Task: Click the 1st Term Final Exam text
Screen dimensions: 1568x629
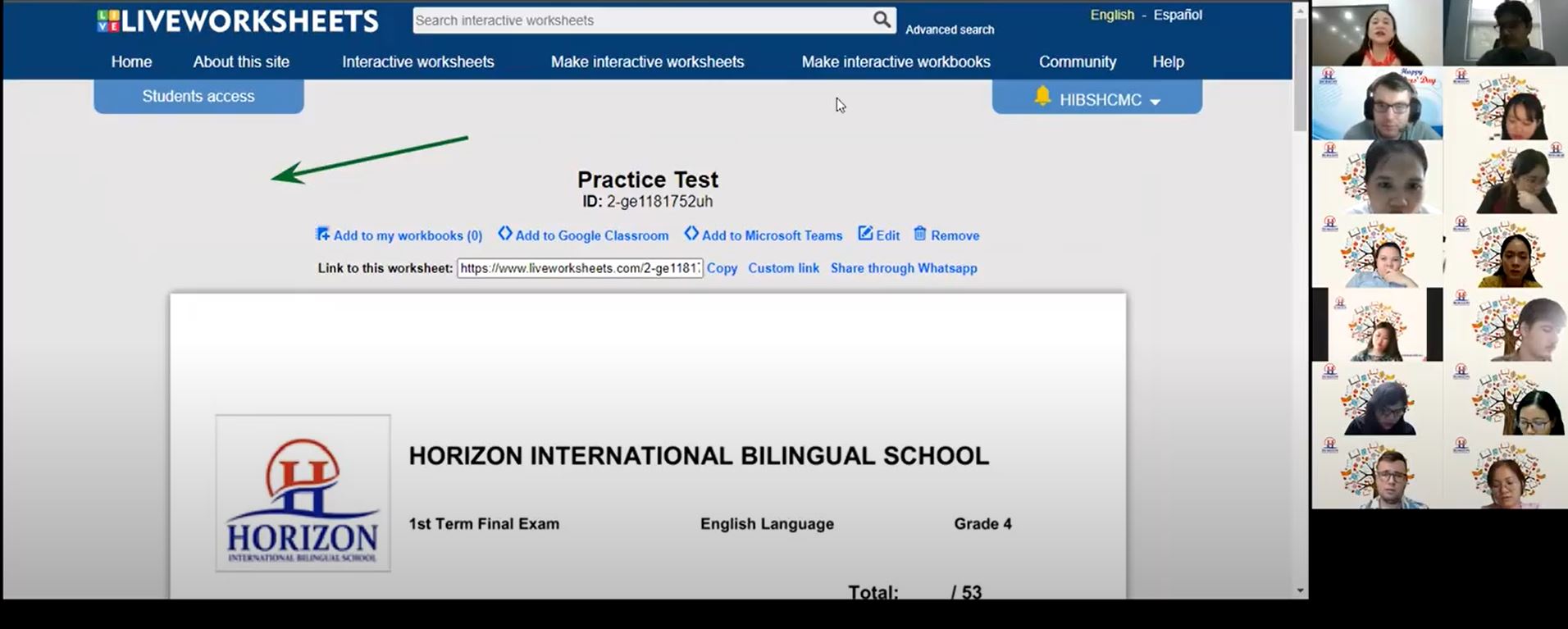Action: click(484, 524)
